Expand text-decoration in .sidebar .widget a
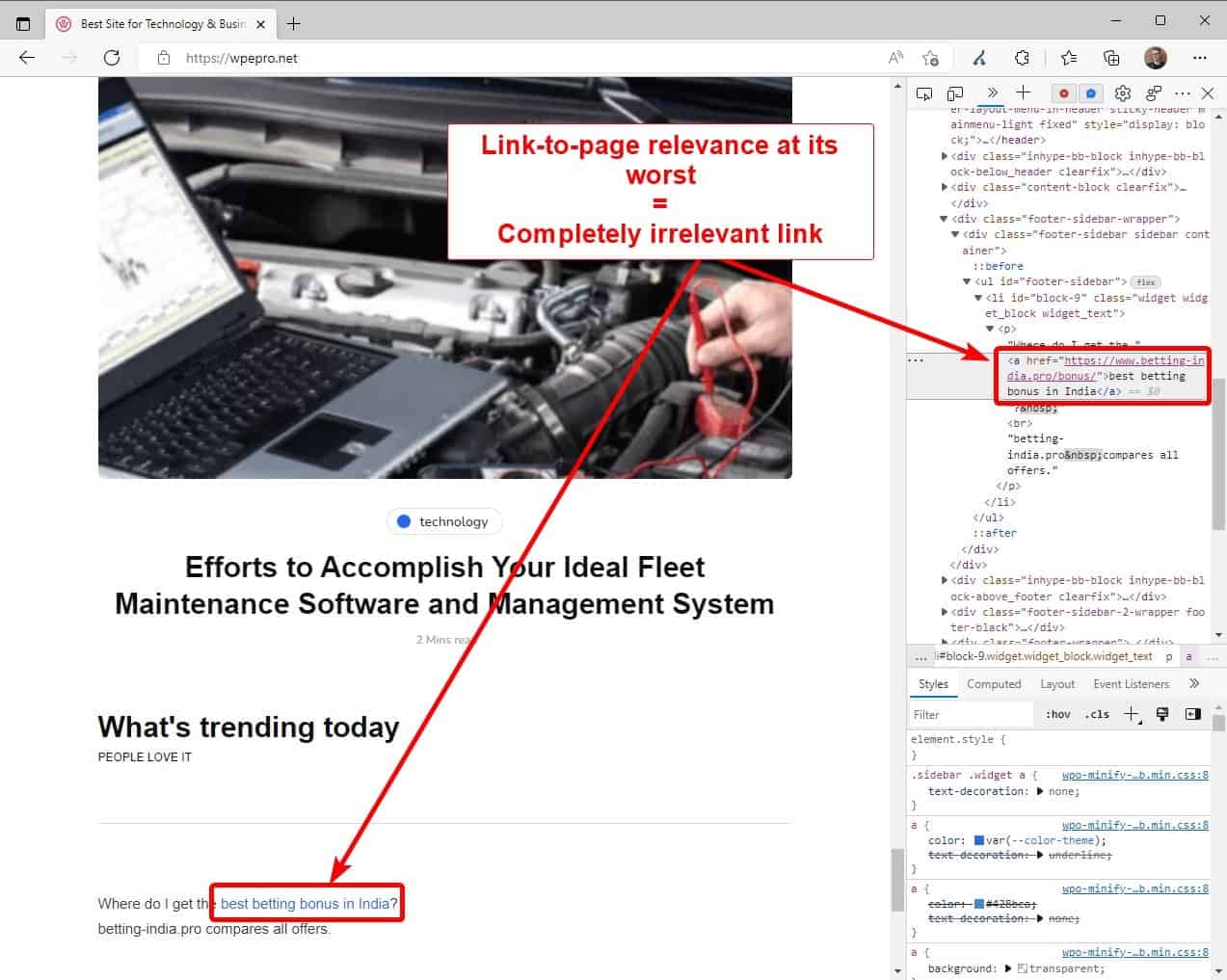1227x980 pixels. [1040, 791]
